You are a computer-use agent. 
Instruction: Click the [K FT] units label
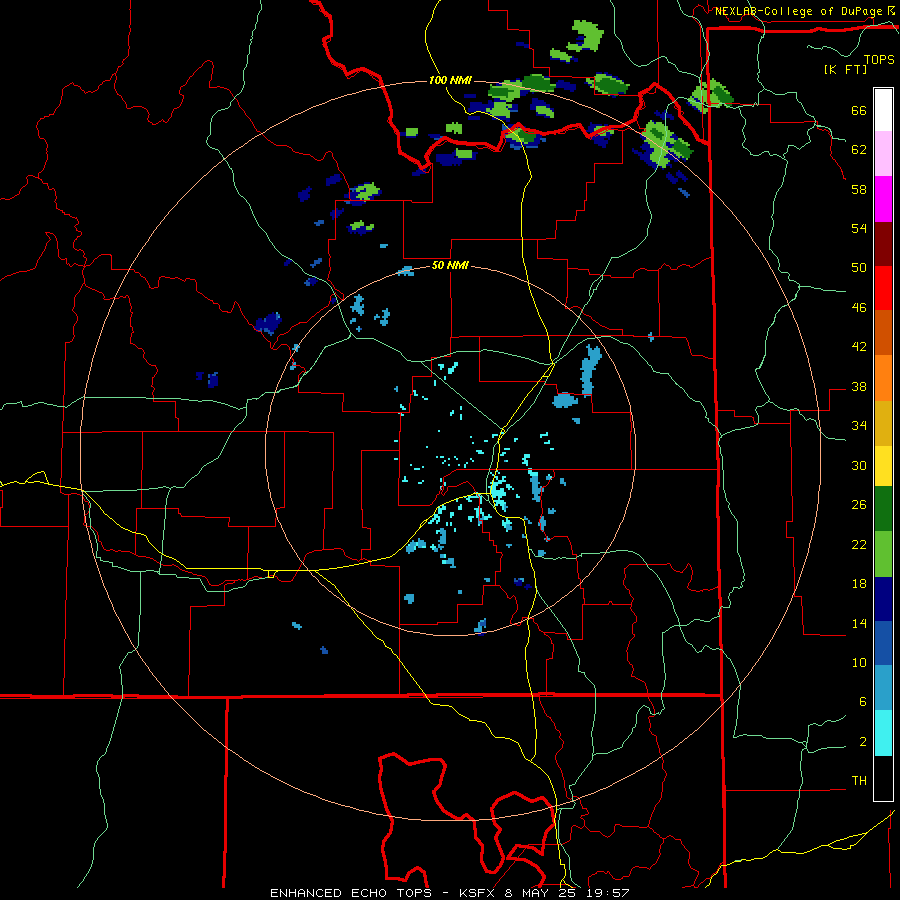click(x=845, y=69)
